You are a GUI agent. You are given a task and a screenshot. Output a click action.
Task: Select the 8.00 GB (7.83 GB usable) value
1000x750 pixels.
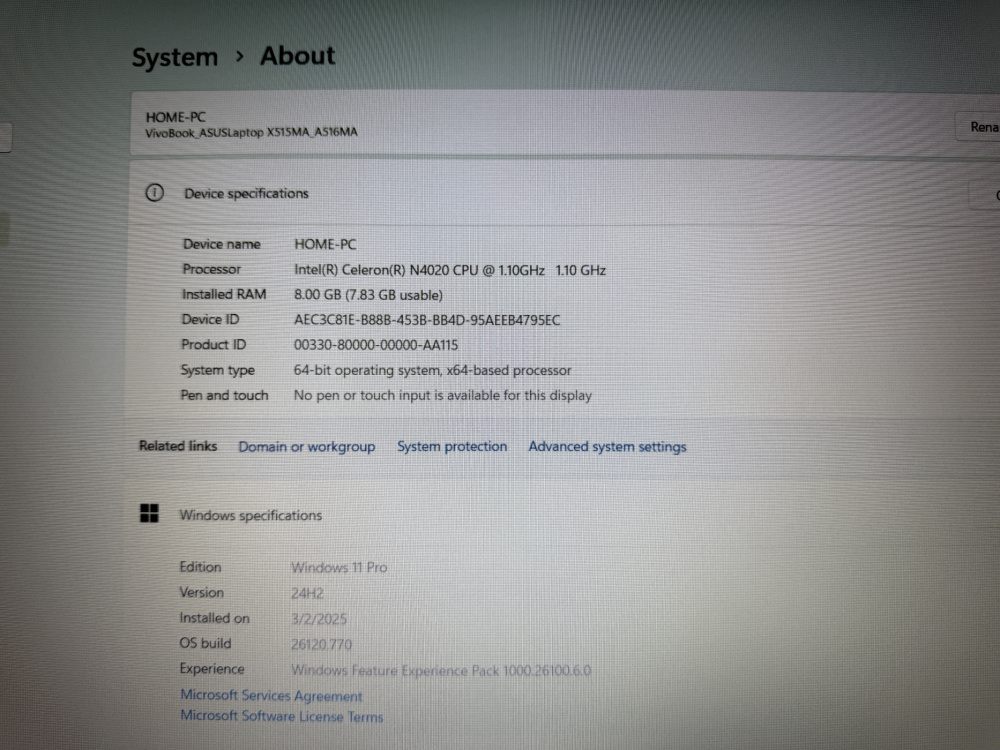click(x=368, y=295)
